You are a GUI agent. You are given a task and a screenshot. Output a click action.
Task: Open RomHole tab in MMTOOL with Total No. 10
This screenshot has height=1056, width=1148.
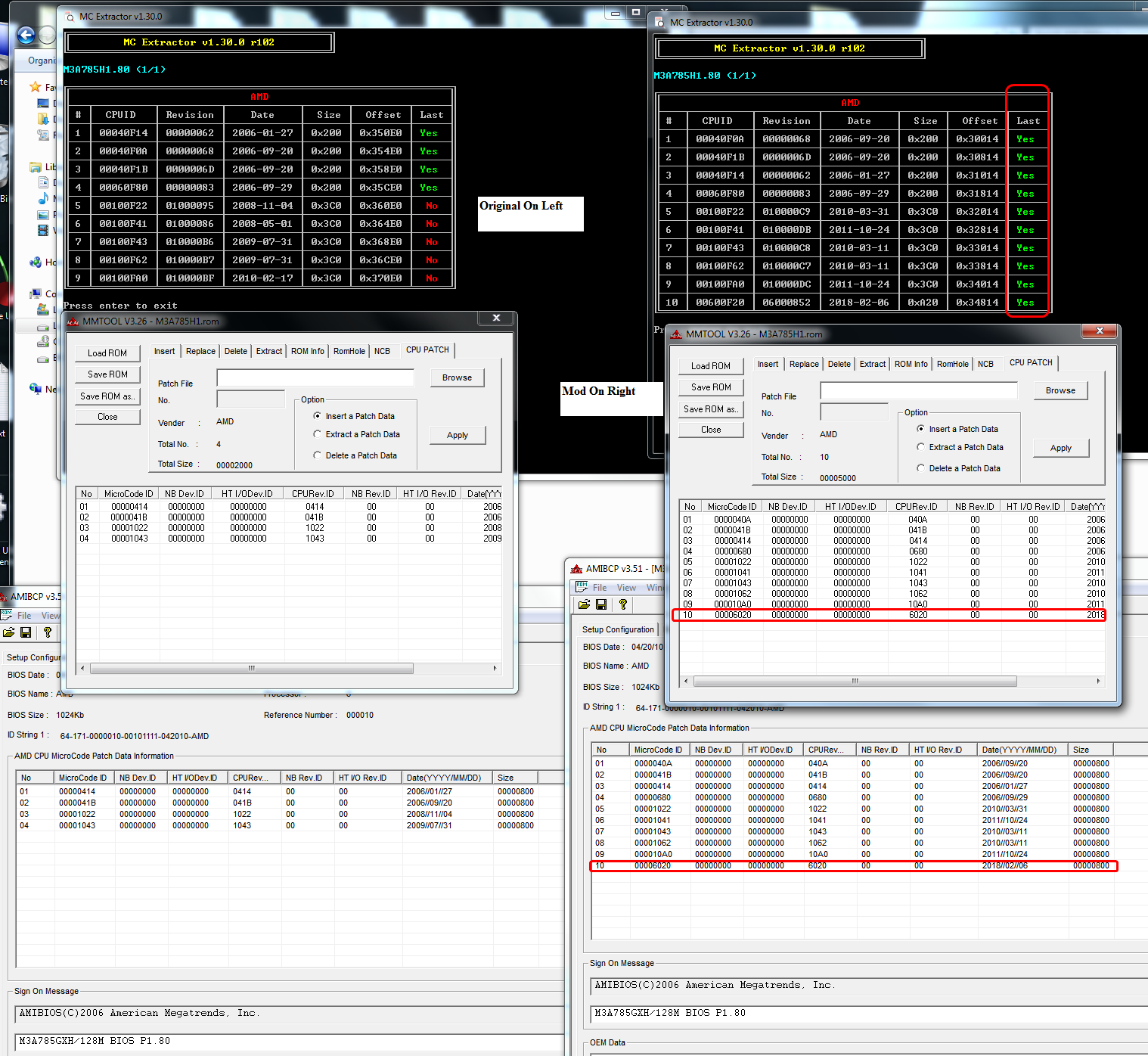[x=953, y=364]
